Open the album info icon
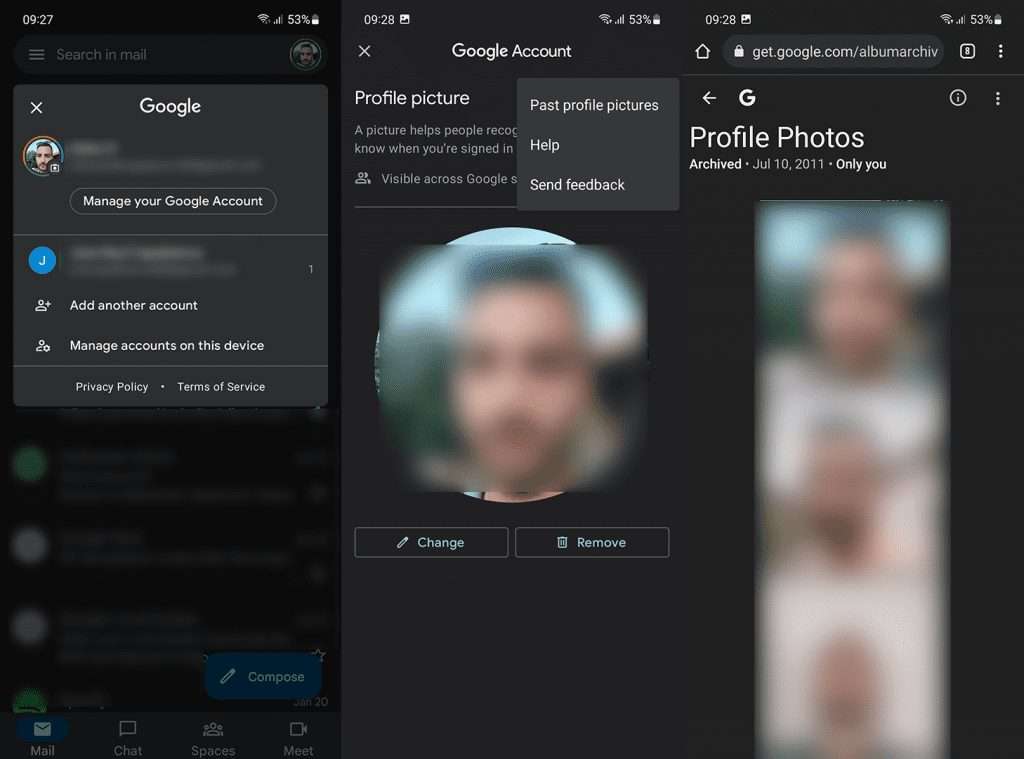 click(958, 98)
